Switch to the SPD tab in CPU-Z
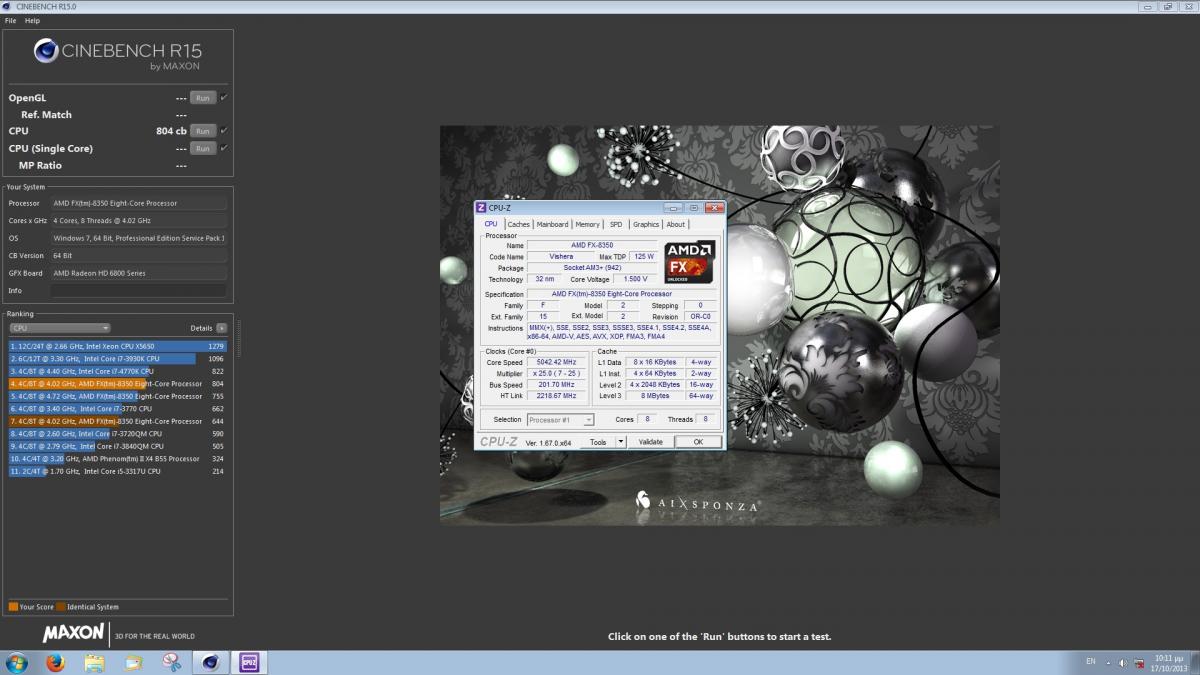 point(616,224)
